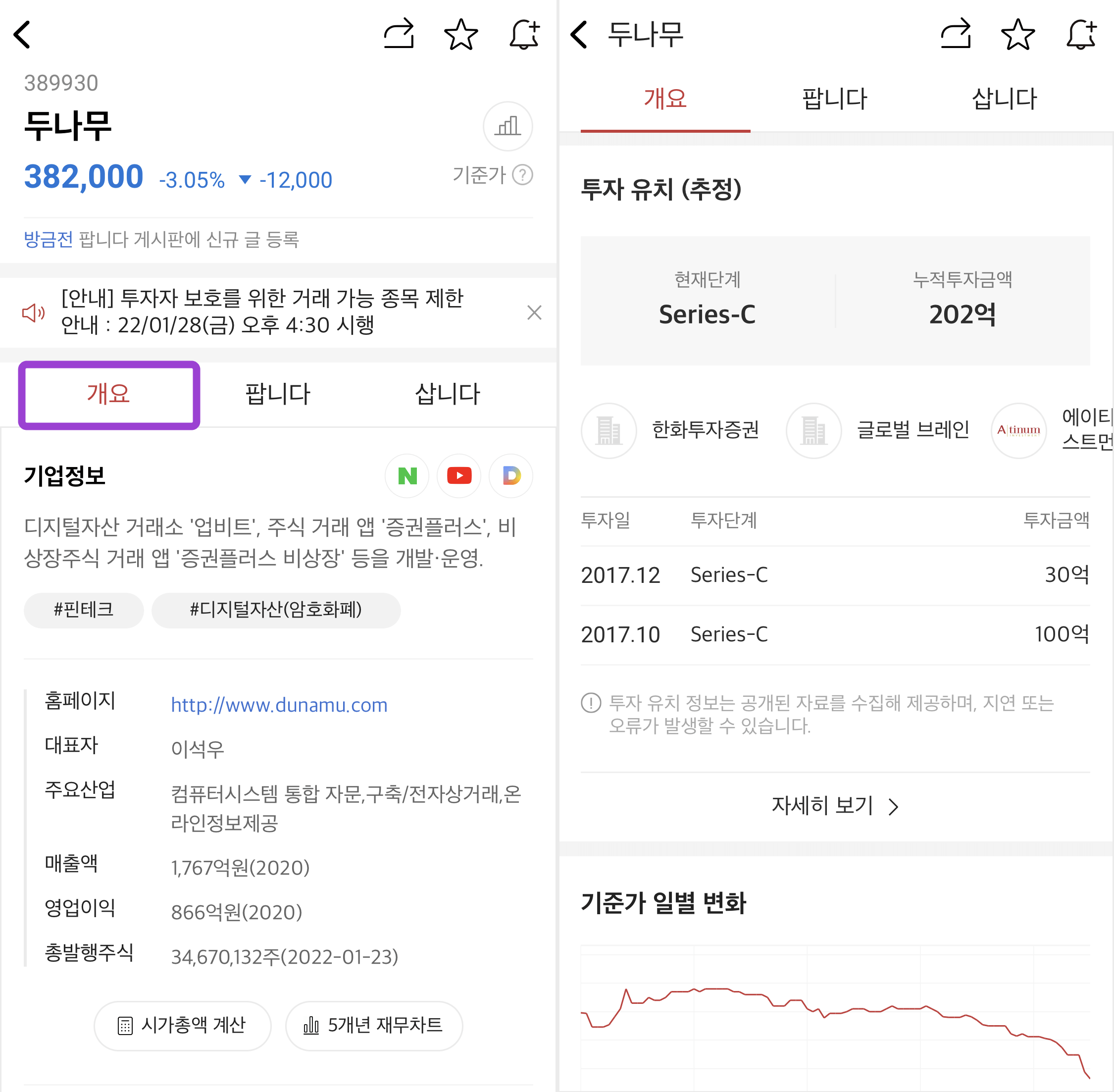Viewport: 1114px width, 1092px height.
Task: Tap the 한화투자증권 investor icon
Action: (x=609, y=430)
